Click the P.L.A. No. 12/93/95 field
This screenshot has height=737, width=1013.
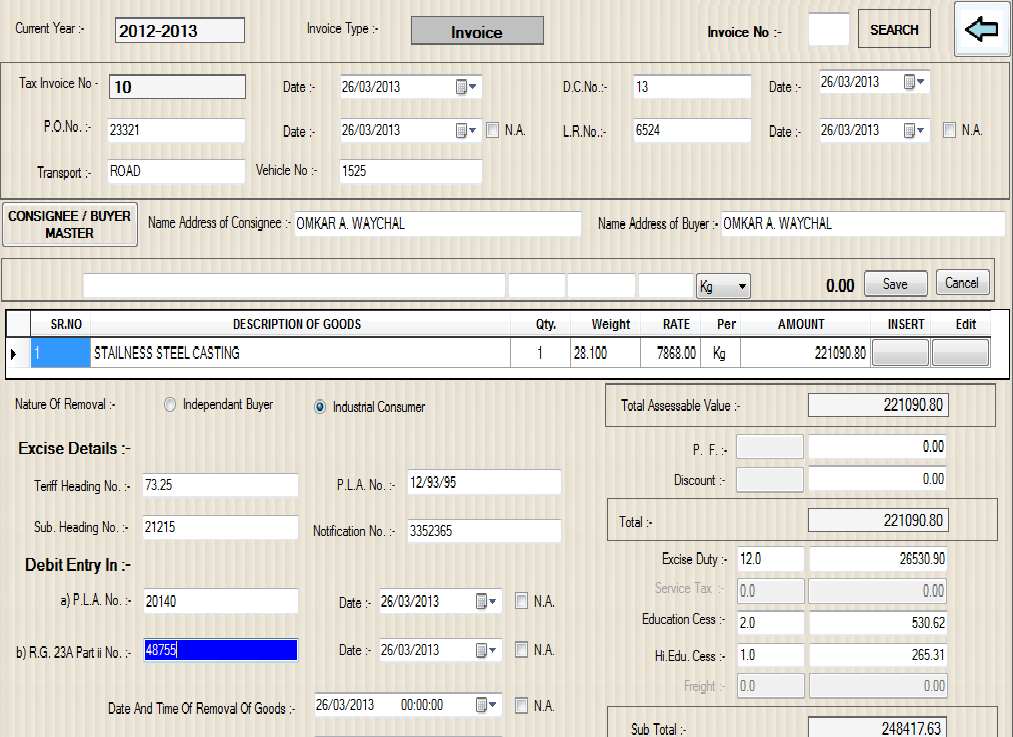click(484, 483)
